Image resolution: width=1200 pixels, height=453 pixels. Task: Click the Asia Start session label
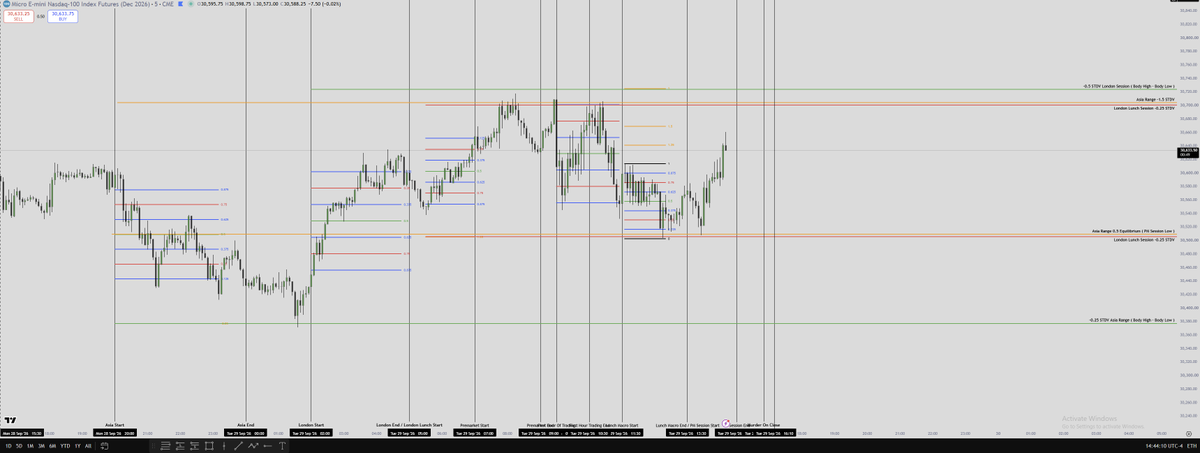[x=113, y=425]
